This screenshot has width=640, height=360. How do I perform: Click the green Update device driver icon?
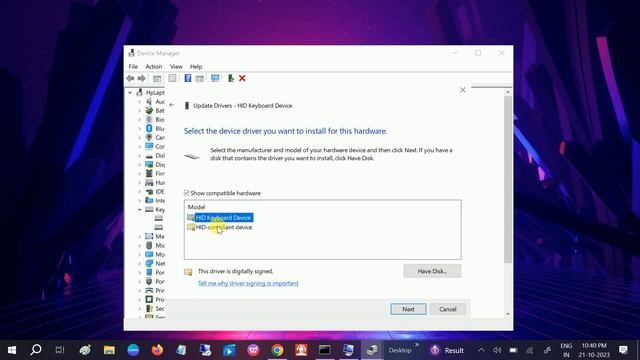pos(231,78)
